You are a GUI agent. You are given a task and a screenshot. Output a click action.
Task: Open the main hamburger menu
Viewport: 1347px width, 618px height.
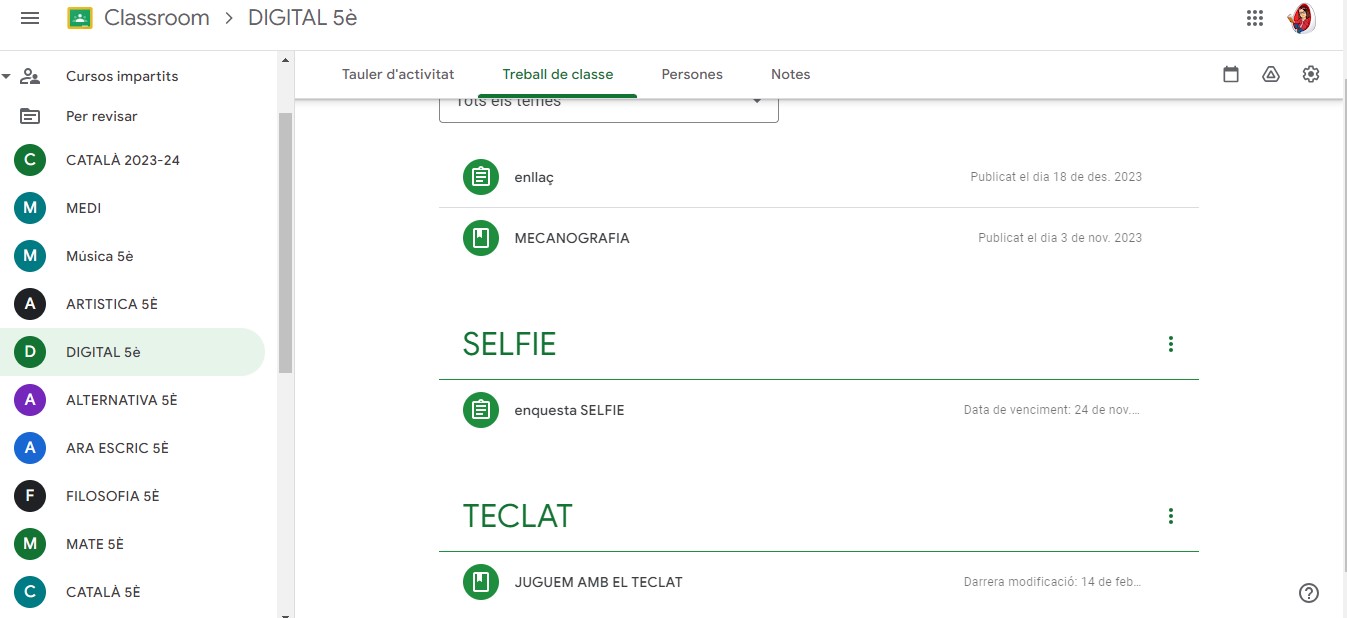pos(30,18)
